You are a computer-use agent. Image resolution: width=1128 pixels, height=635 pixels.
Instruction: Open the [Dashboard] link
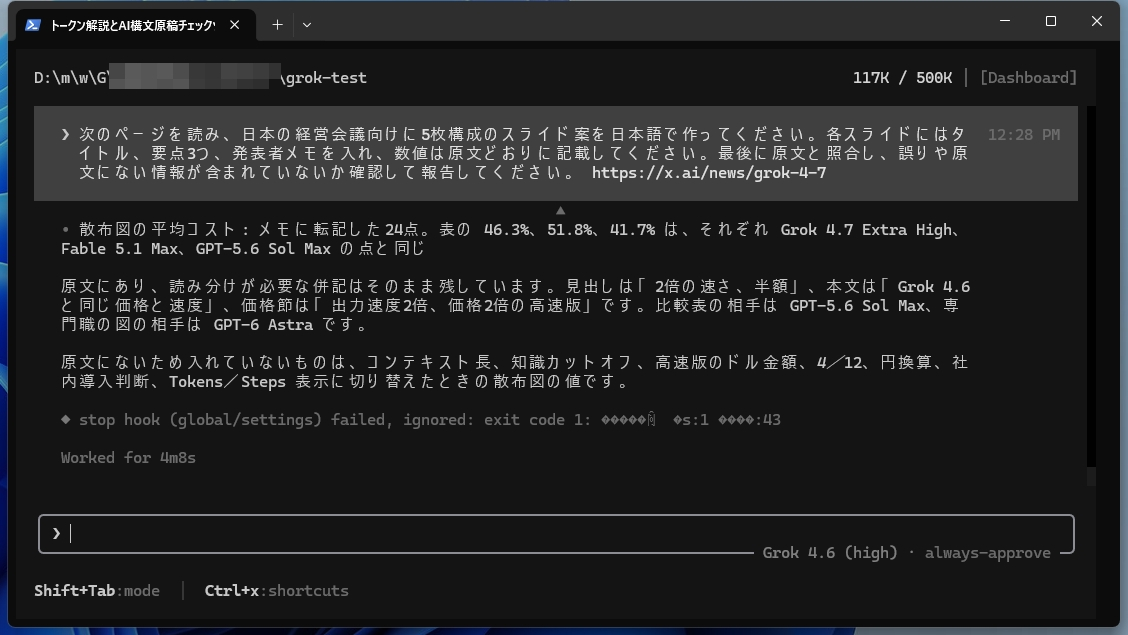tap(1029, 78)
